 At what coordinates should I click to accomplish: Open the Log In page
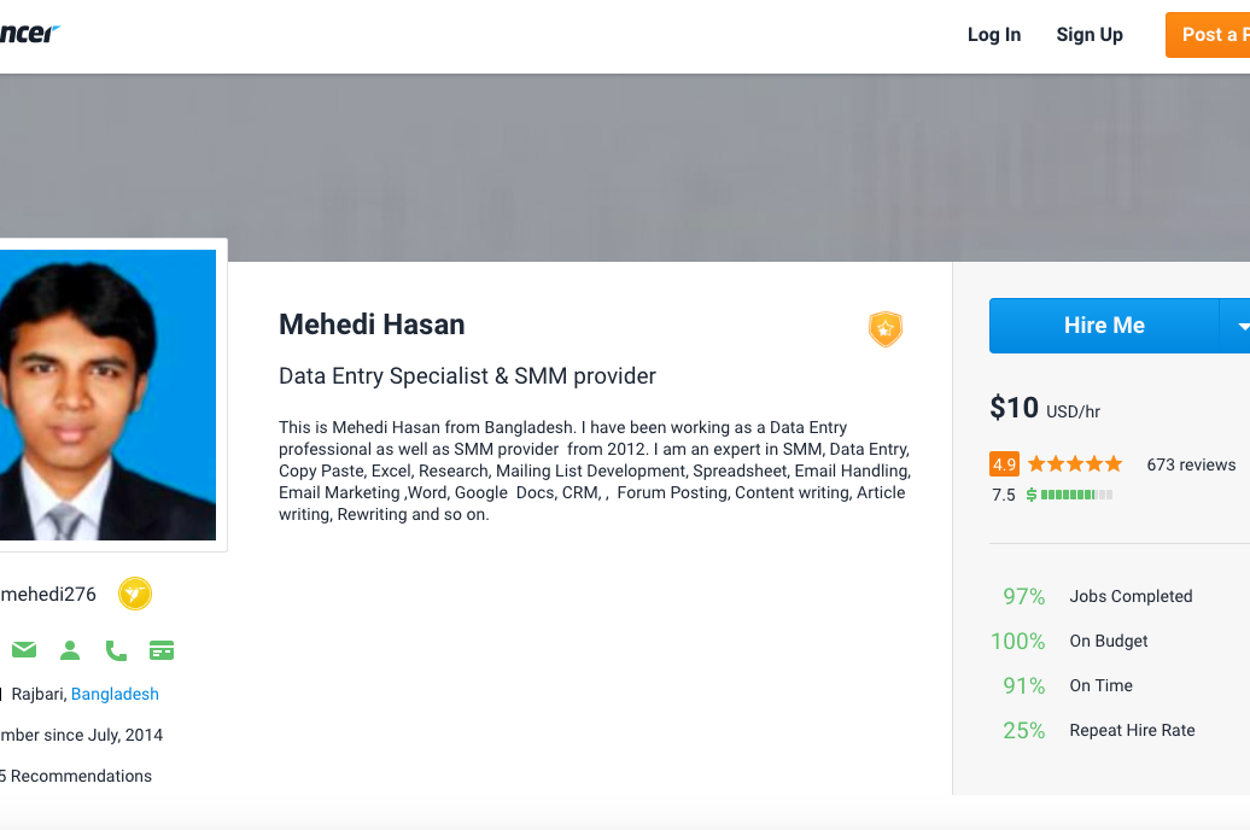point(994,35)
